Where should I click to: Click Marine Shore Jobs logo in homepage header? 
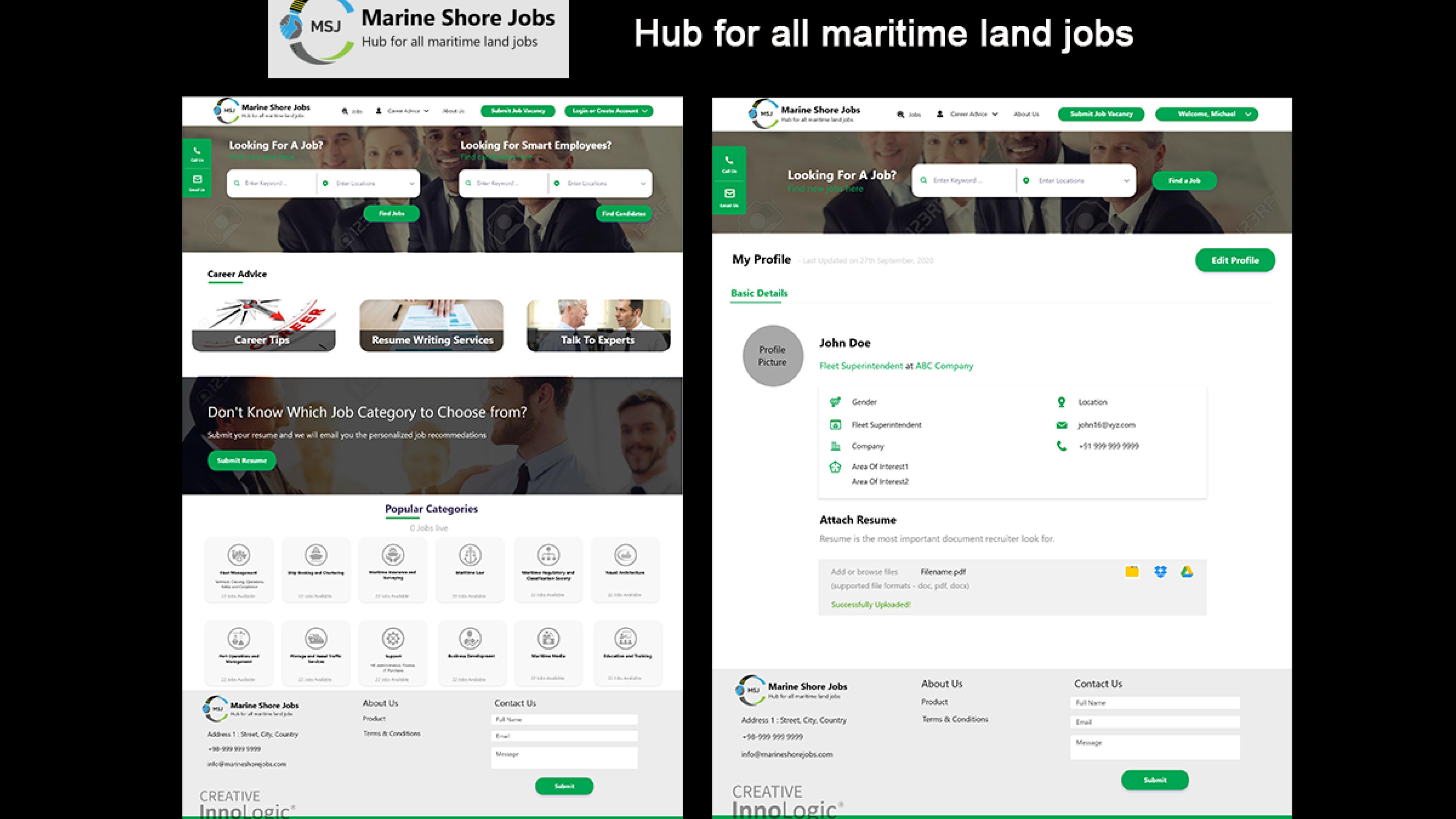[x=262, y=110]
